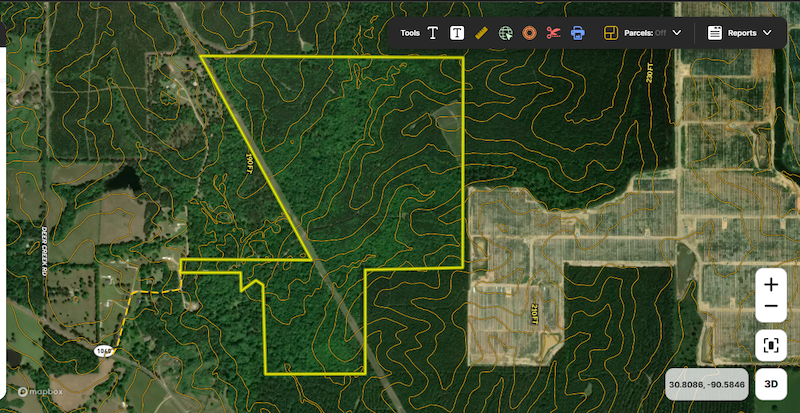Expand the Reports dropdown chevron

pyautogui.click(x=767, y=33)
